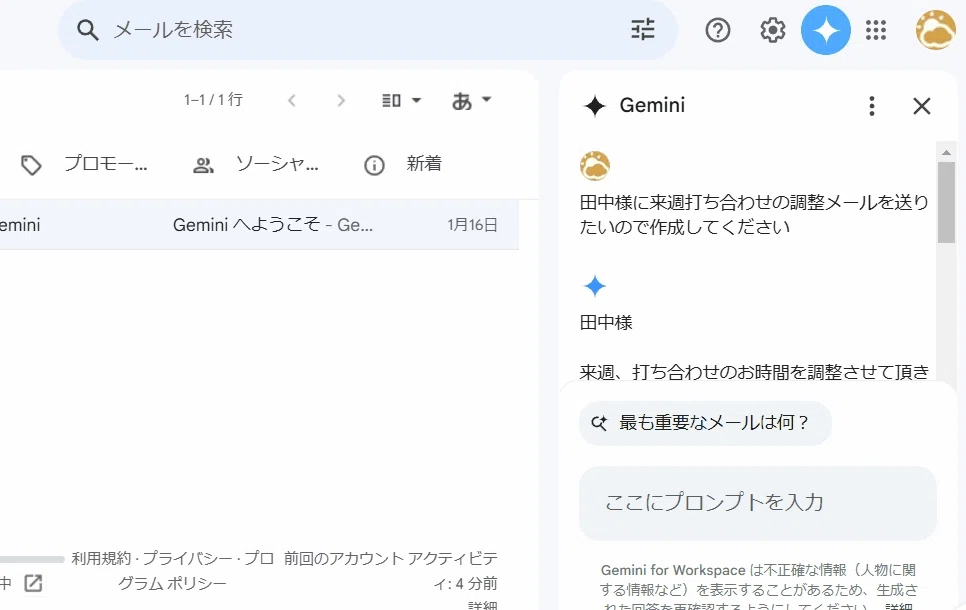966x610 pixels.
Task: Open the account avatar in top bar
Action: click(x=935, y=30)
